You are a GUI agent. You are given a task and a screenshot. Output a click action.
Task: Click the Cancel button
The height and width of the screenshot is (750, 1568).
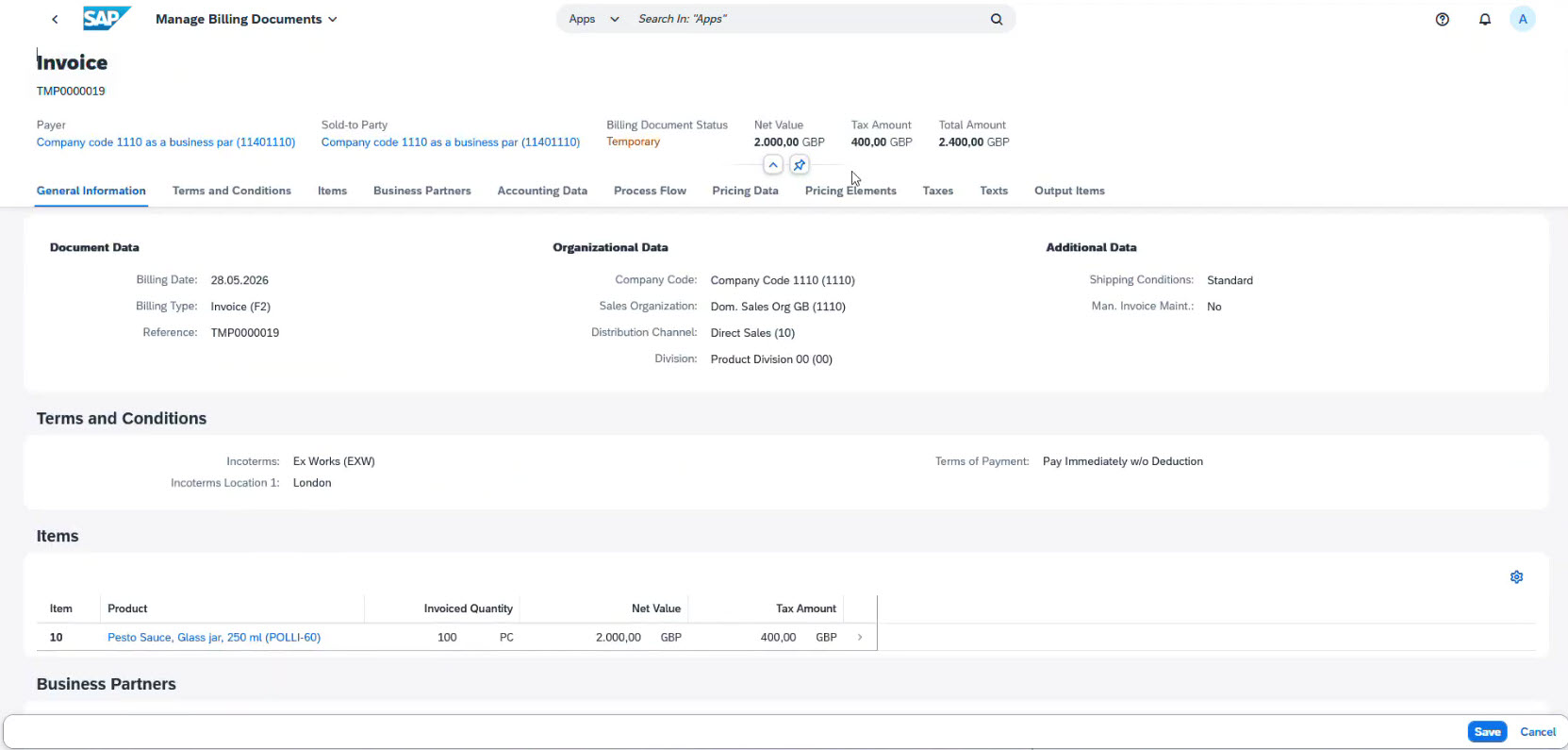[x=1538, y=732]
